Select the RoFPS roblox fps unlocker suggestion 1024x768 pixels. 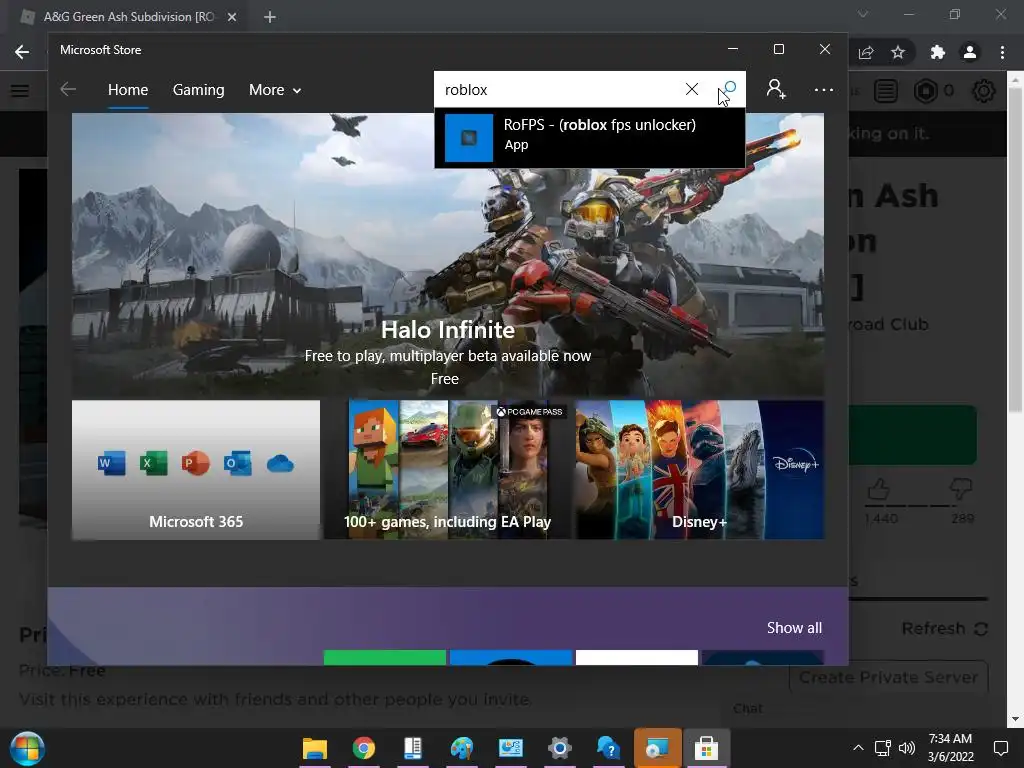tap(589, 138)
